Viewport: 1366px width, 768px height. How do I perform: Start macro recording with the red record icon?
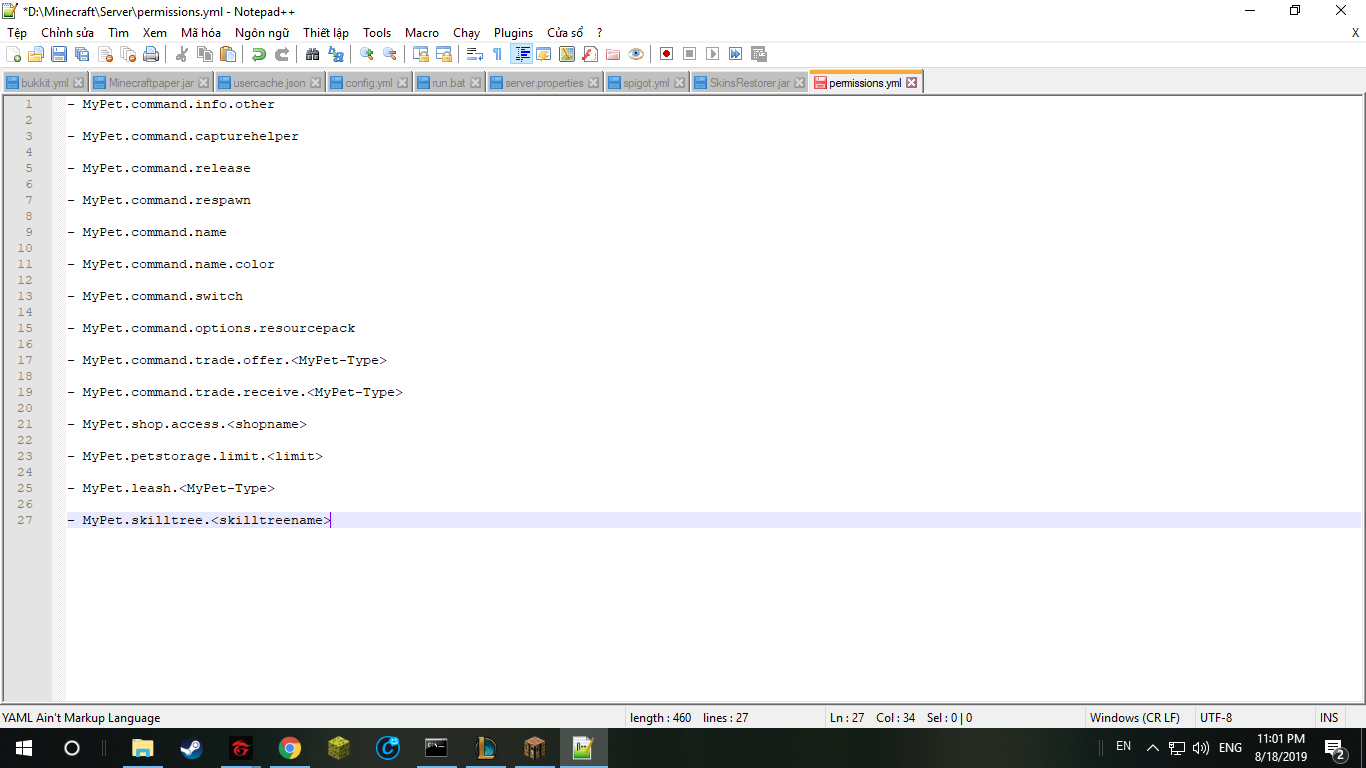tap(666, 54)
